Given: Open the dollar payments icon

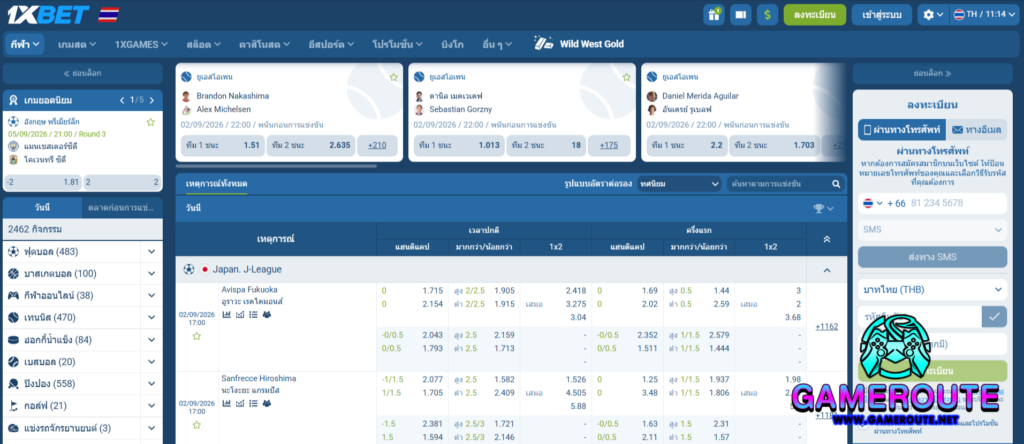Looking at the screenshot, I should (x=767, y=14).
